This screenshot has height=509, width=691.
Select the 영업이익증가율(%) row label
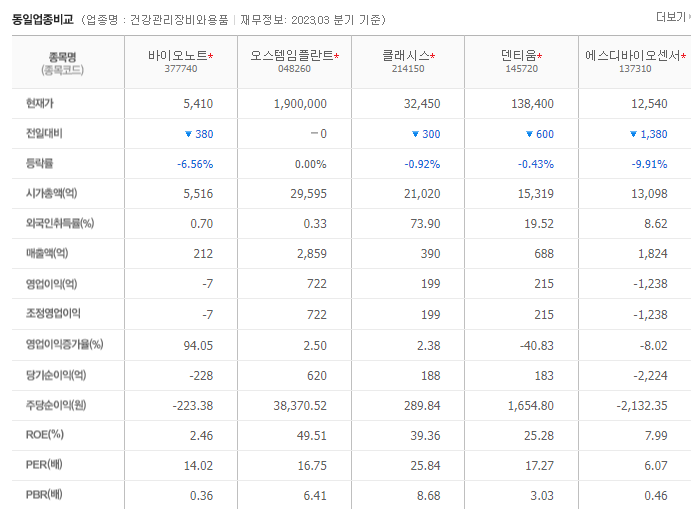64,344
